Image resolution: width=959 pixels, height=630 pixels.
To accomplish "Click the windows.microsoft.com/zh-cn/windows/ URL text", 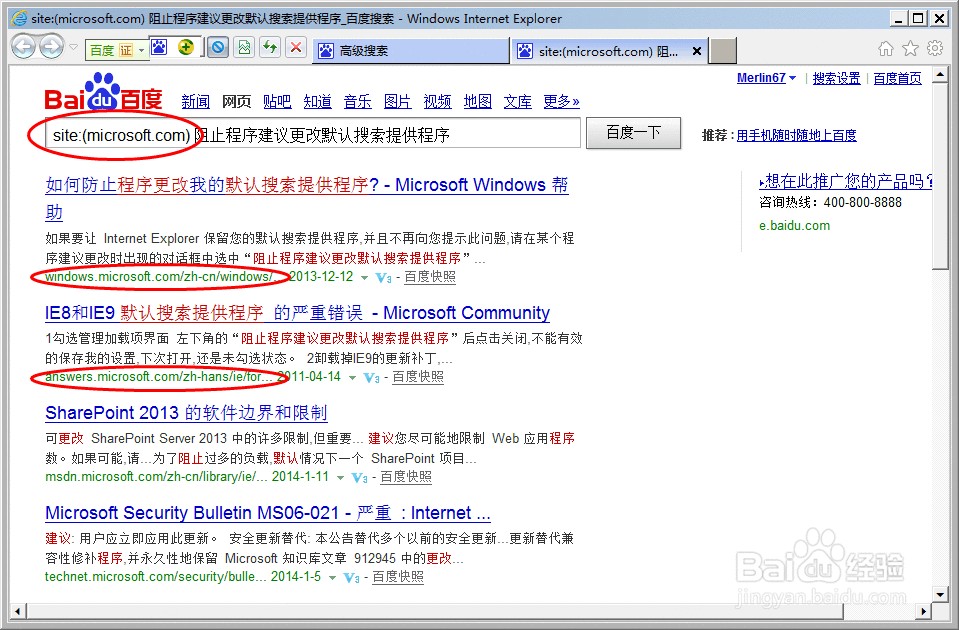I will [x=161, y=277].
